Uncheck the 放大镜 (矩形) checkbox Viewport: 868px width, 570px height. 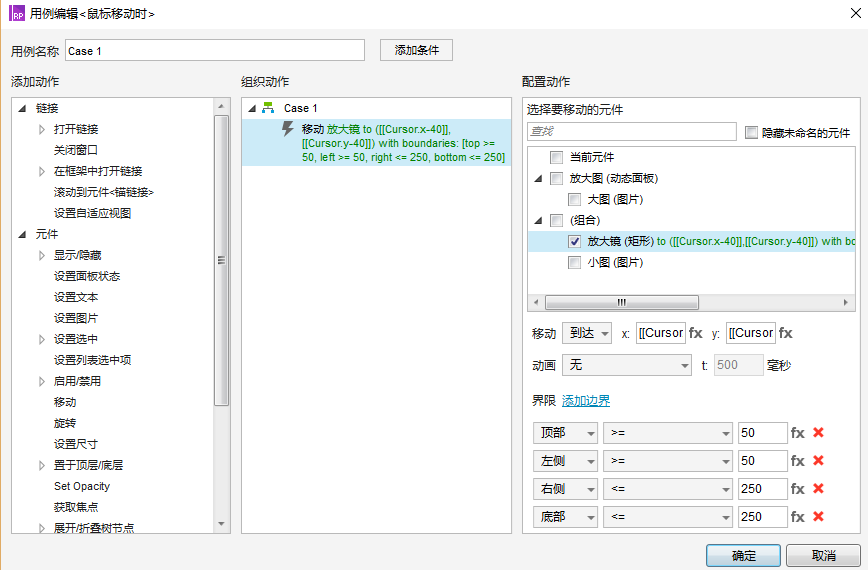click(575, 241)
